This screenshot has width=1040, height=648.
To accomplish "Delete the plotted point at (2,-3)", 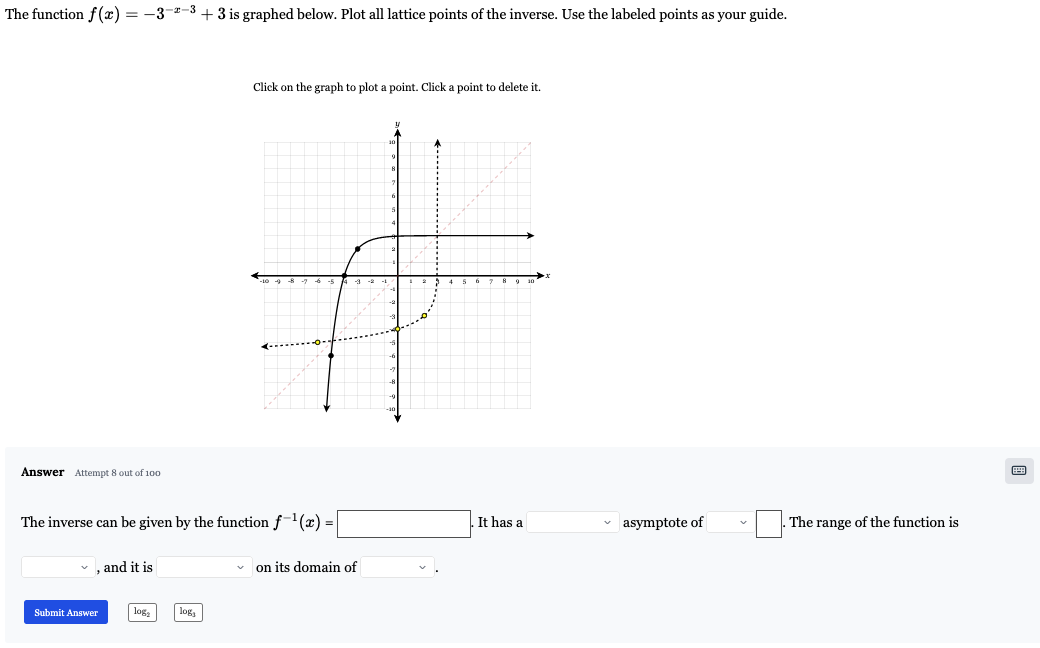I will click(425, 317).
